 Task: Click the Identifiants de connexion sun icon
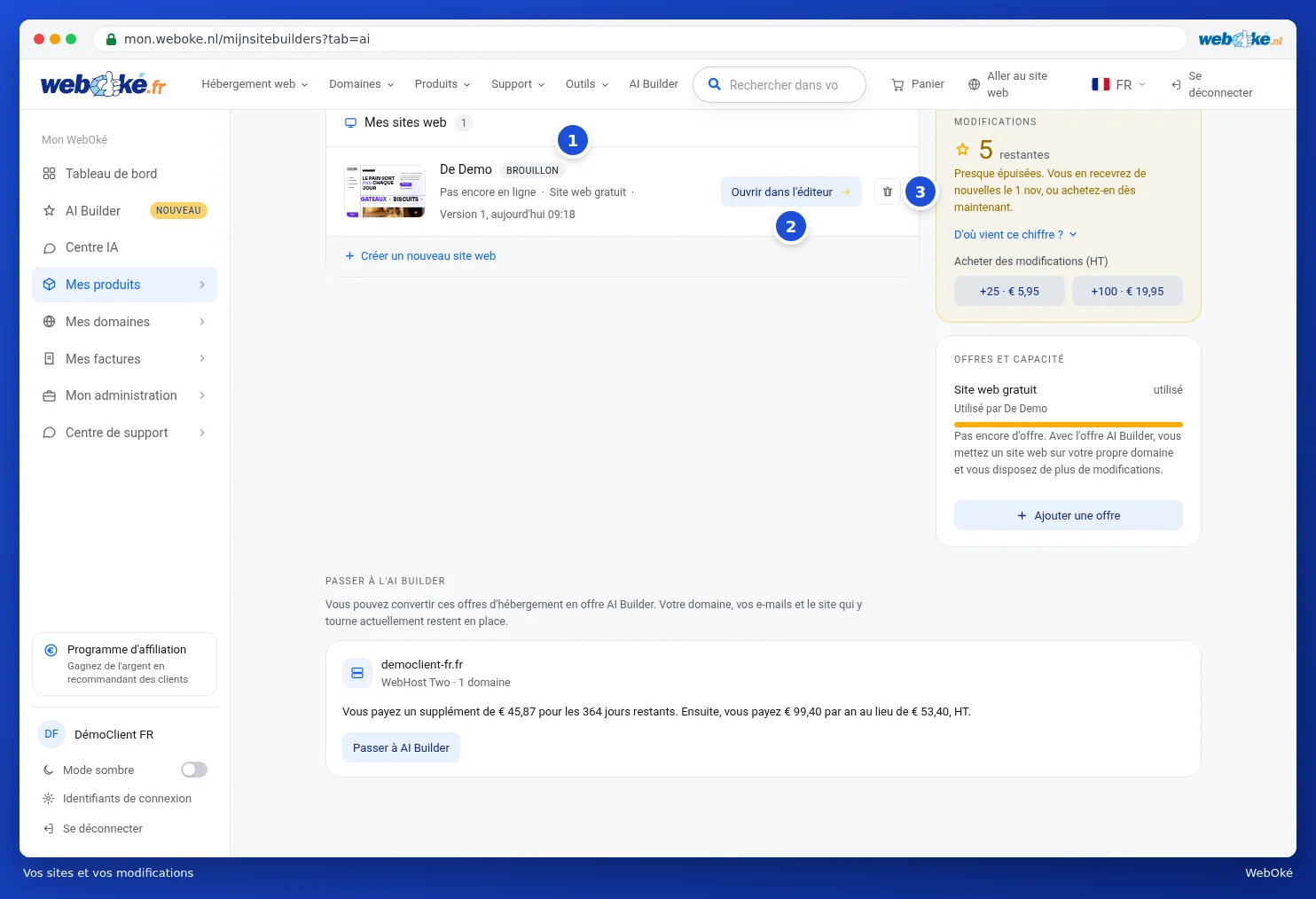click(49, 799)
